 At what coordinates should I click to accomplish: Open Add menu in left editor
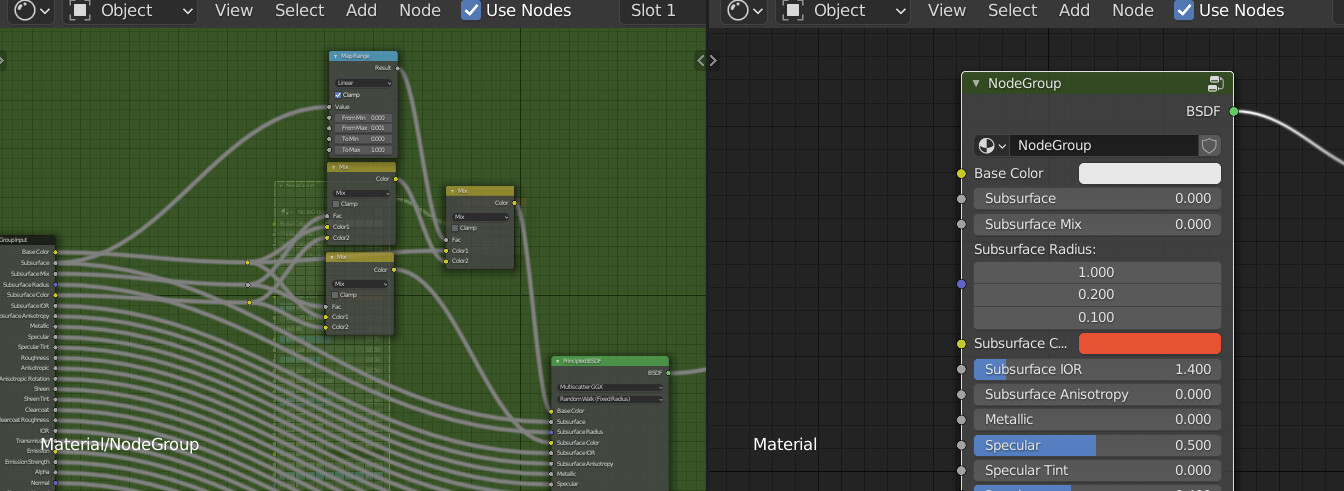point(361,10)
